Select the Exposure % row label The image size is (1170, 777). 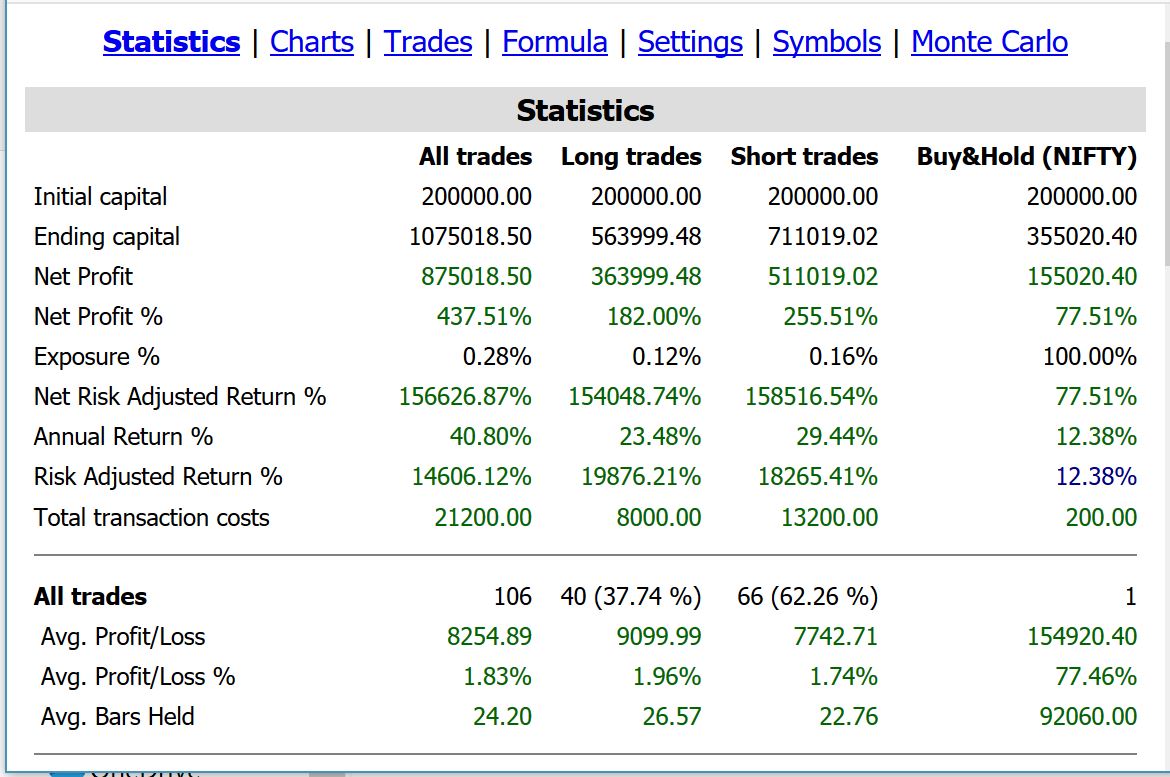click(96, 356)
